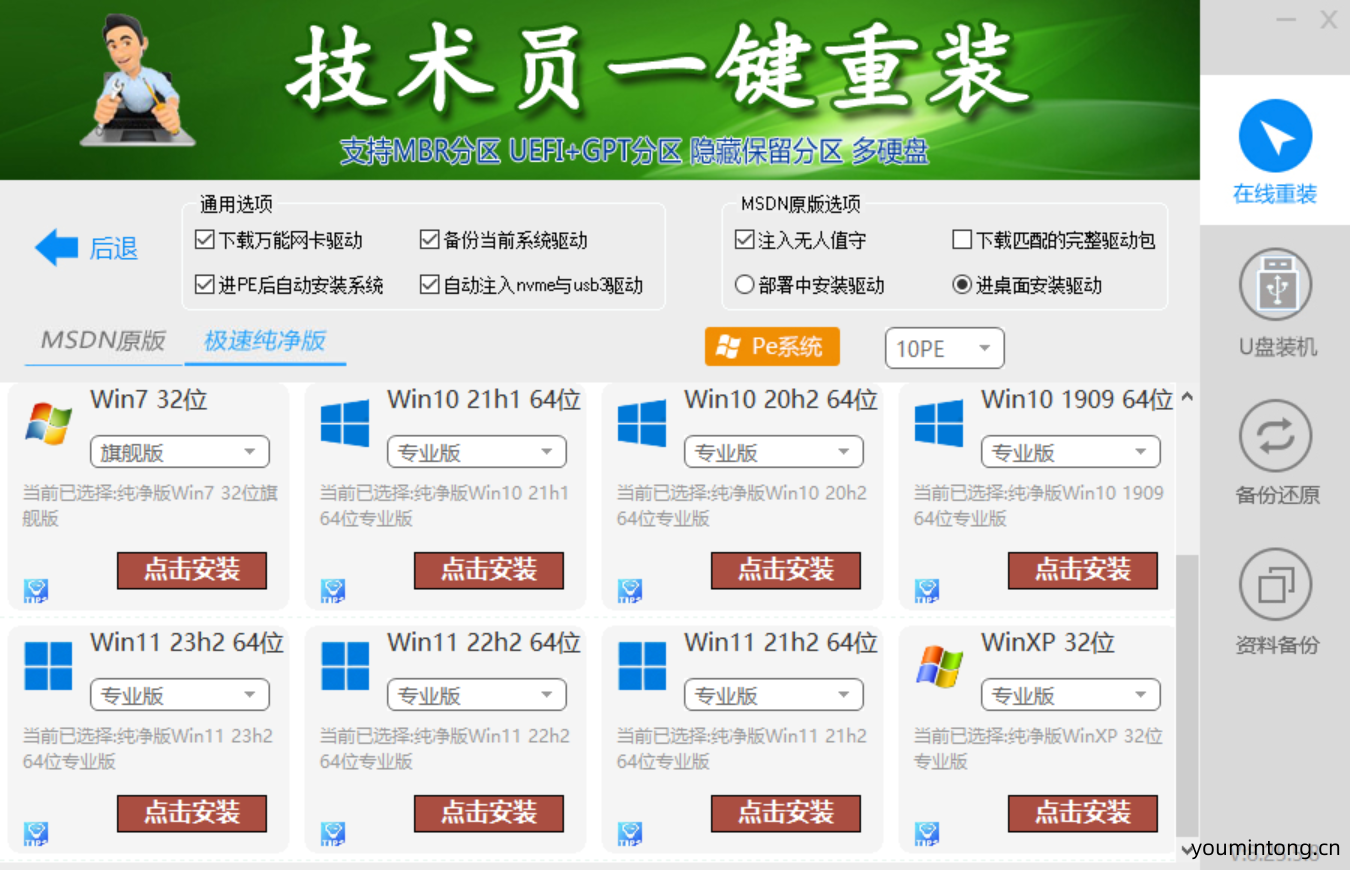Open the 在线重装 arrow icon
1350x870 pixels.
[1275, 136]
